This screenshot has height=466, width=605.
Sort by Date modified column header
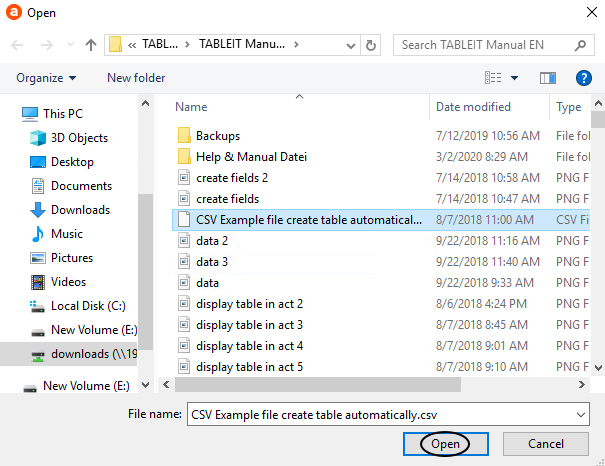pyautogui.click(x=473, y=107)
